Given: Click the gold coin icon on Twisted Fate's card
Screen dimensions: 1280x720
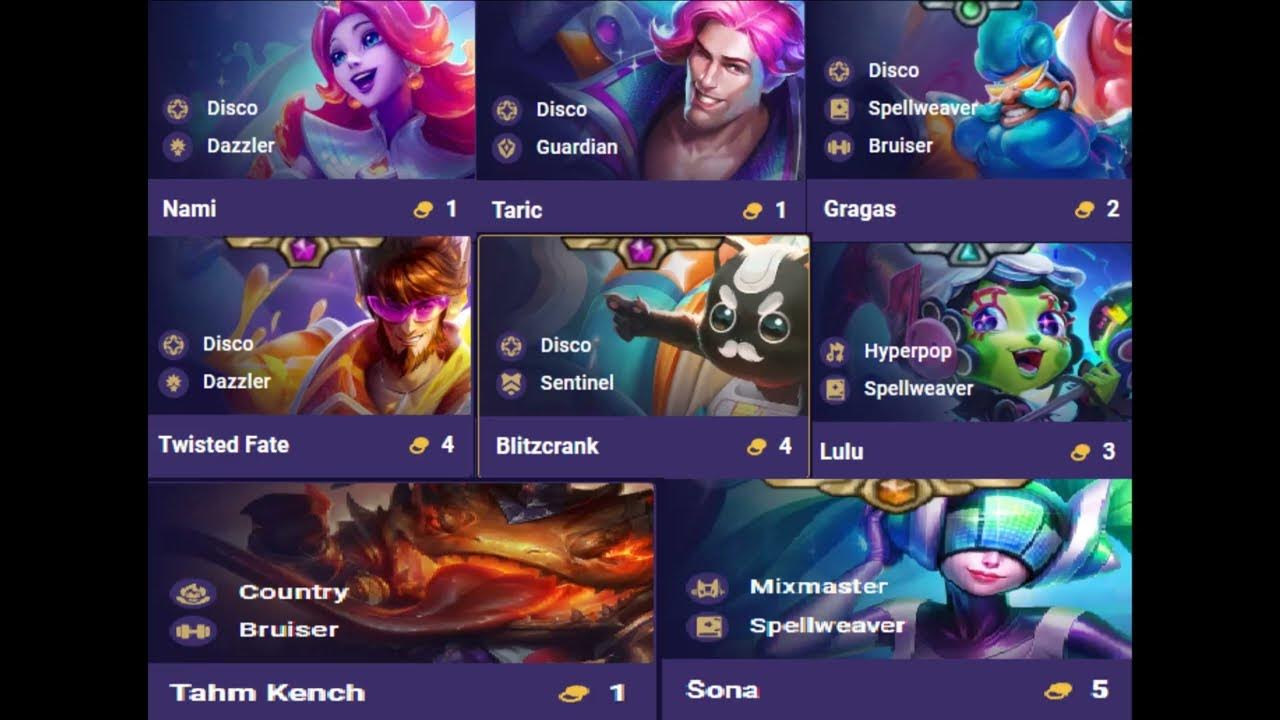Looking at the screenshot, I should [419, 445].
